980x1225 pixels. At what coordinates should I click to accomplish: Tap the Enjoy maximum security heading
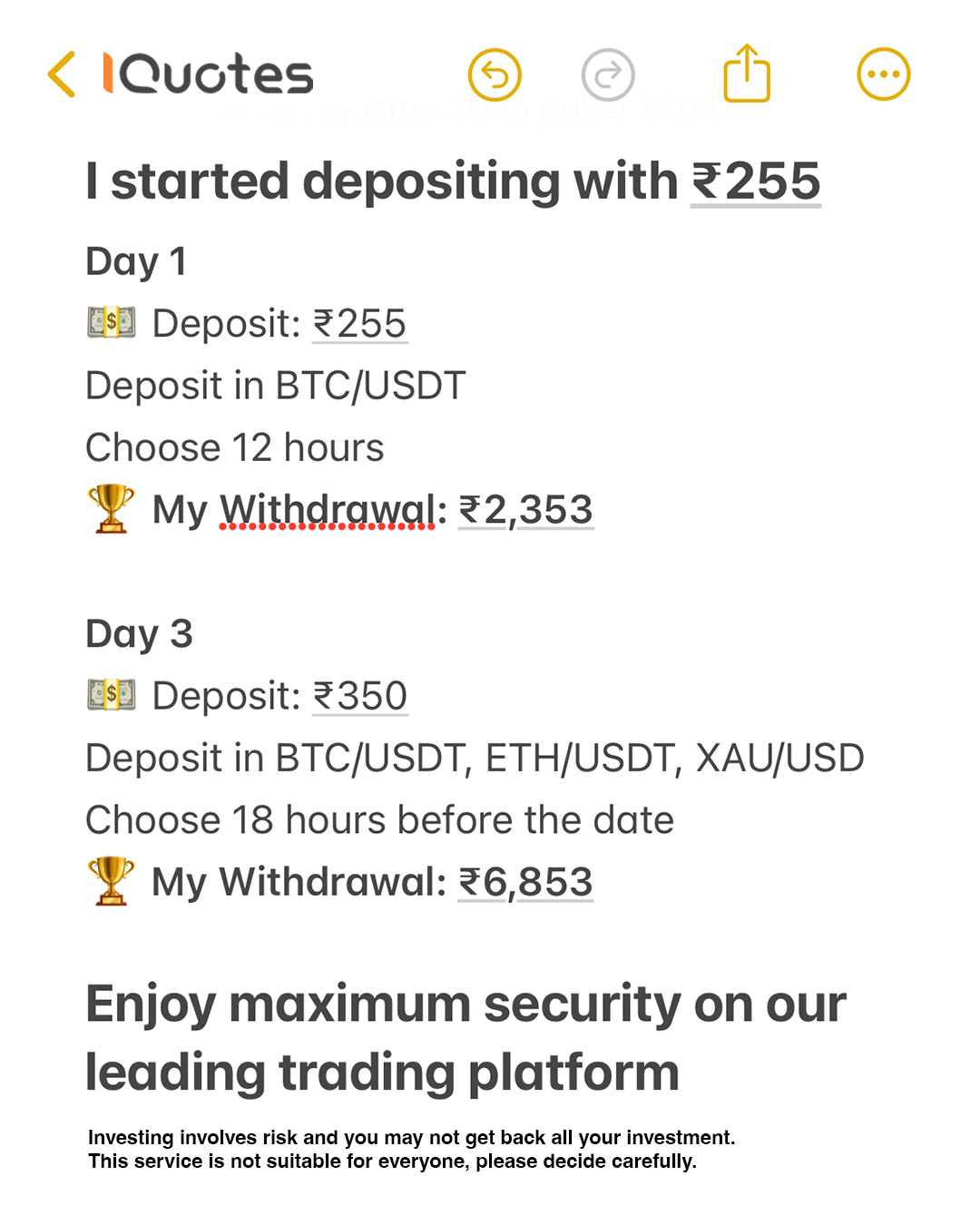466,1038
